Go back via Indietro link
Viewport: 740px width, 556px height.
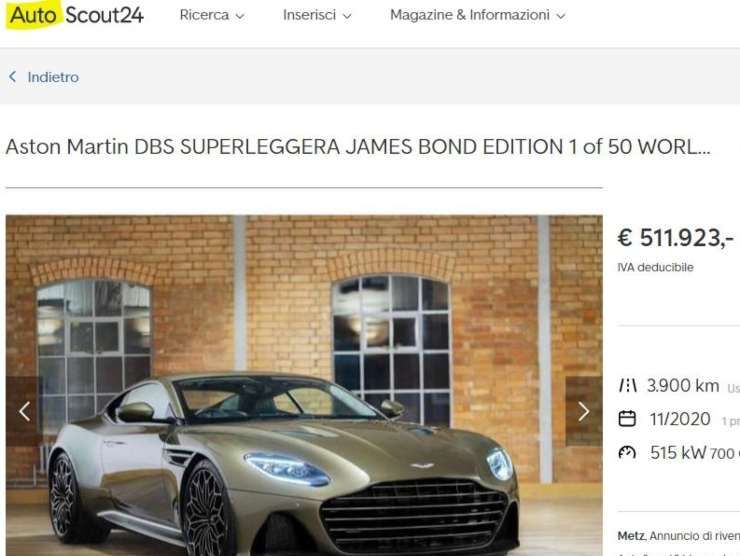pos(53,77)
